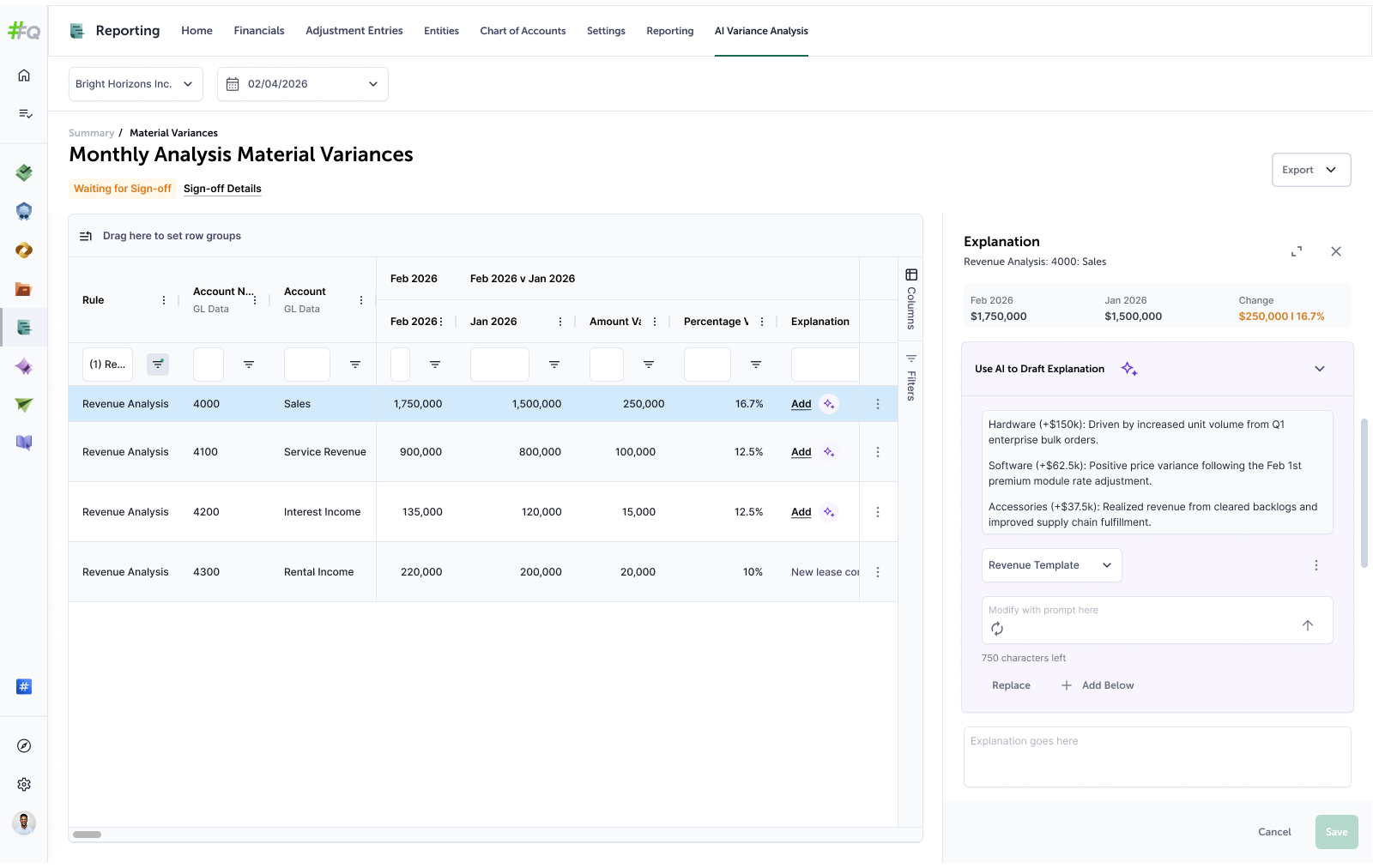Expand the Explanation panel to fullscreen
The height and width of the screenshot is (868, 1373).
(1297, 251)
